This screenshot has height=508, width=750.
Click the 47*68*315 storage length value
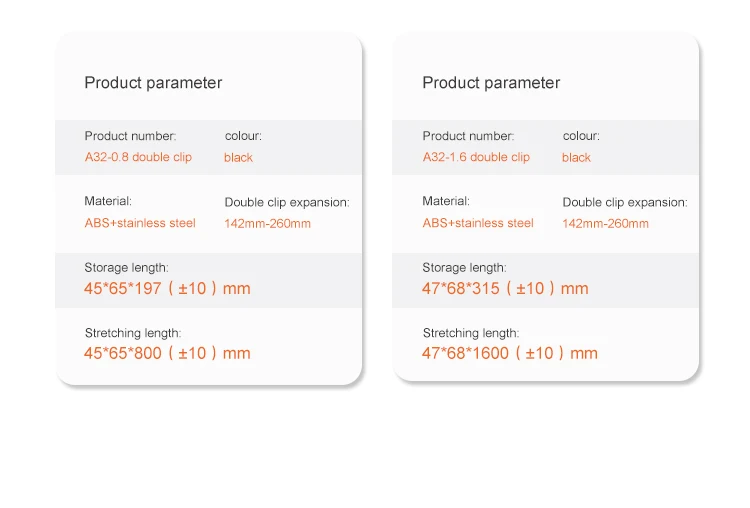505,288
